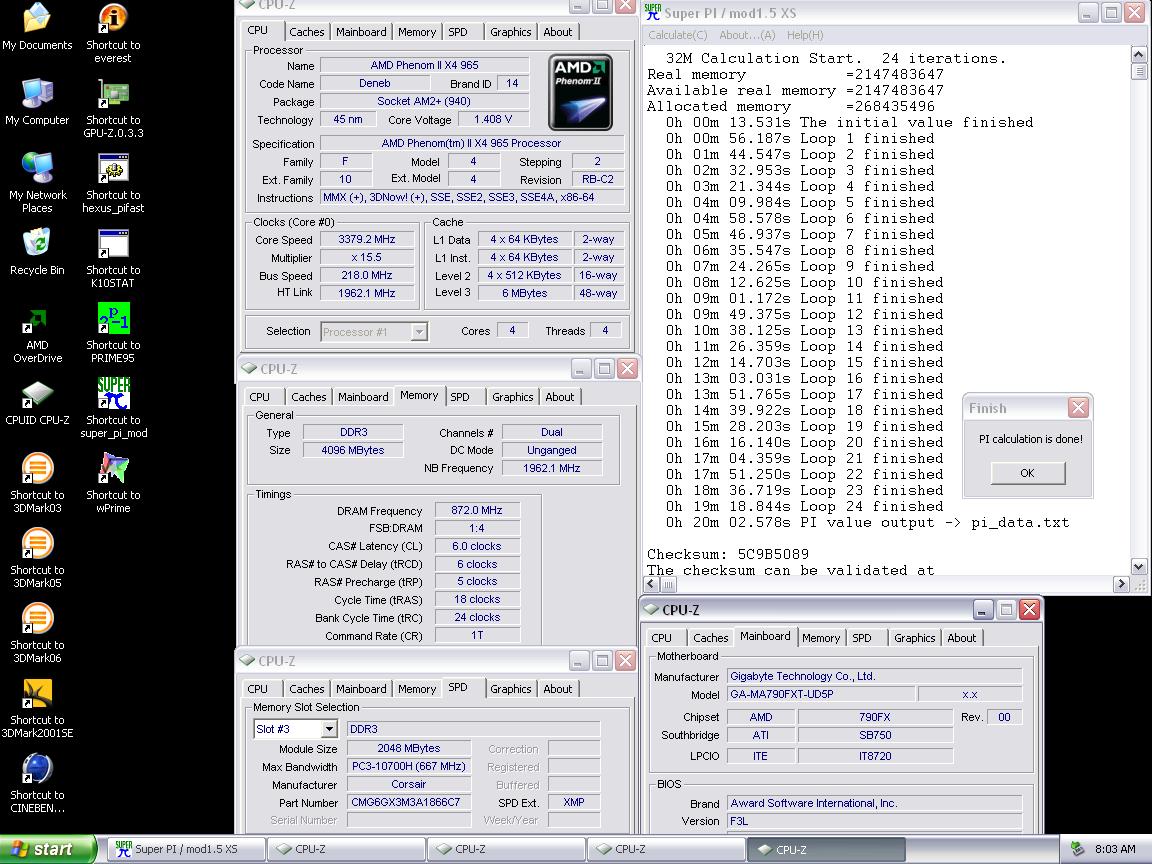The width and height of the screenshot is (1152, 864).
Task: Select the Shortcut to wPrime icon
Action: point(112,482)
